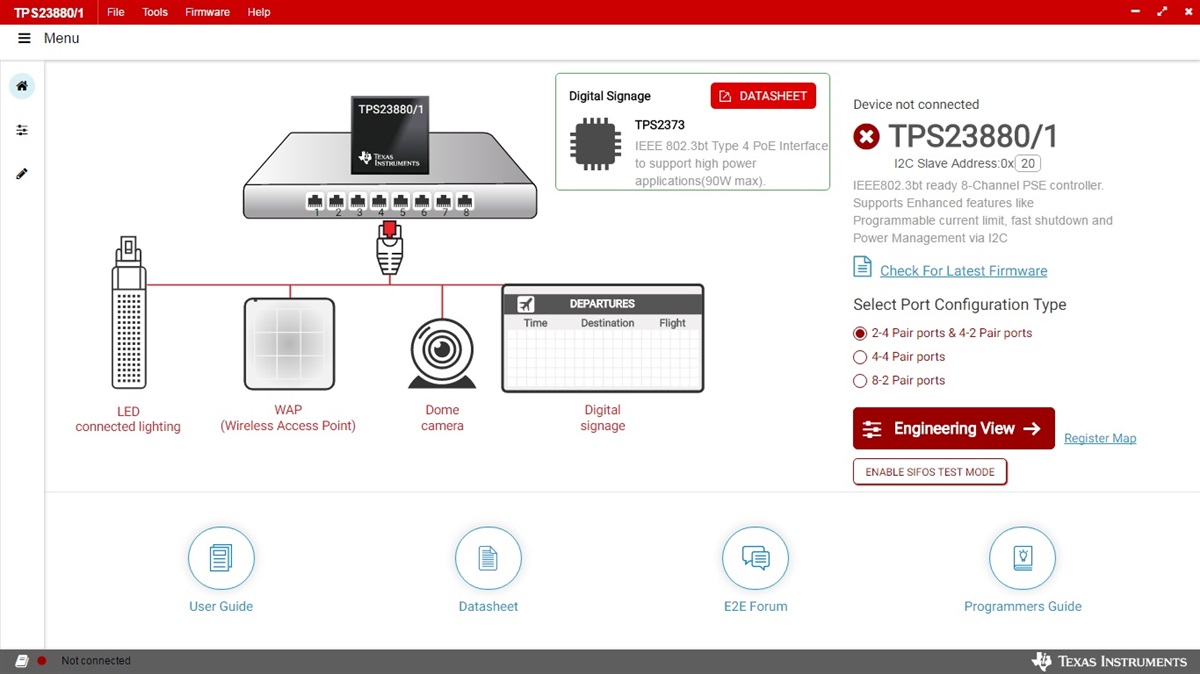This screenshot has height=674, width=1200.
Task: Click the User Guide text link
Action: pos(221,606)
